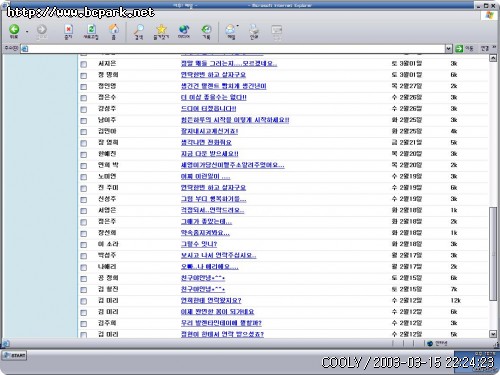Print the page with the printer icon

[x=254, y=32]
